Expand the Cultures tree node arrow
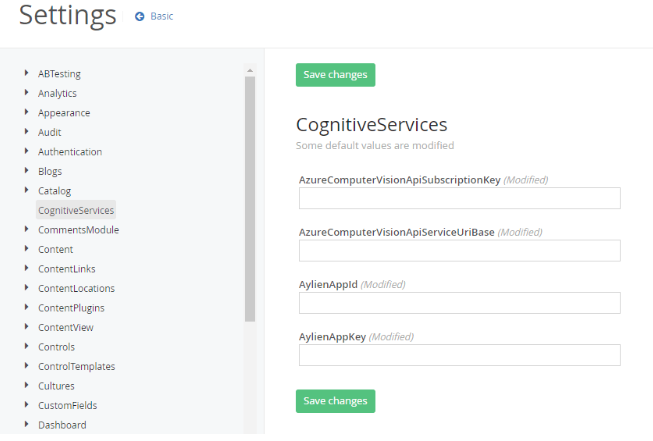The height and width of the screenshot is (441, 653). click(x=27, y=385)
